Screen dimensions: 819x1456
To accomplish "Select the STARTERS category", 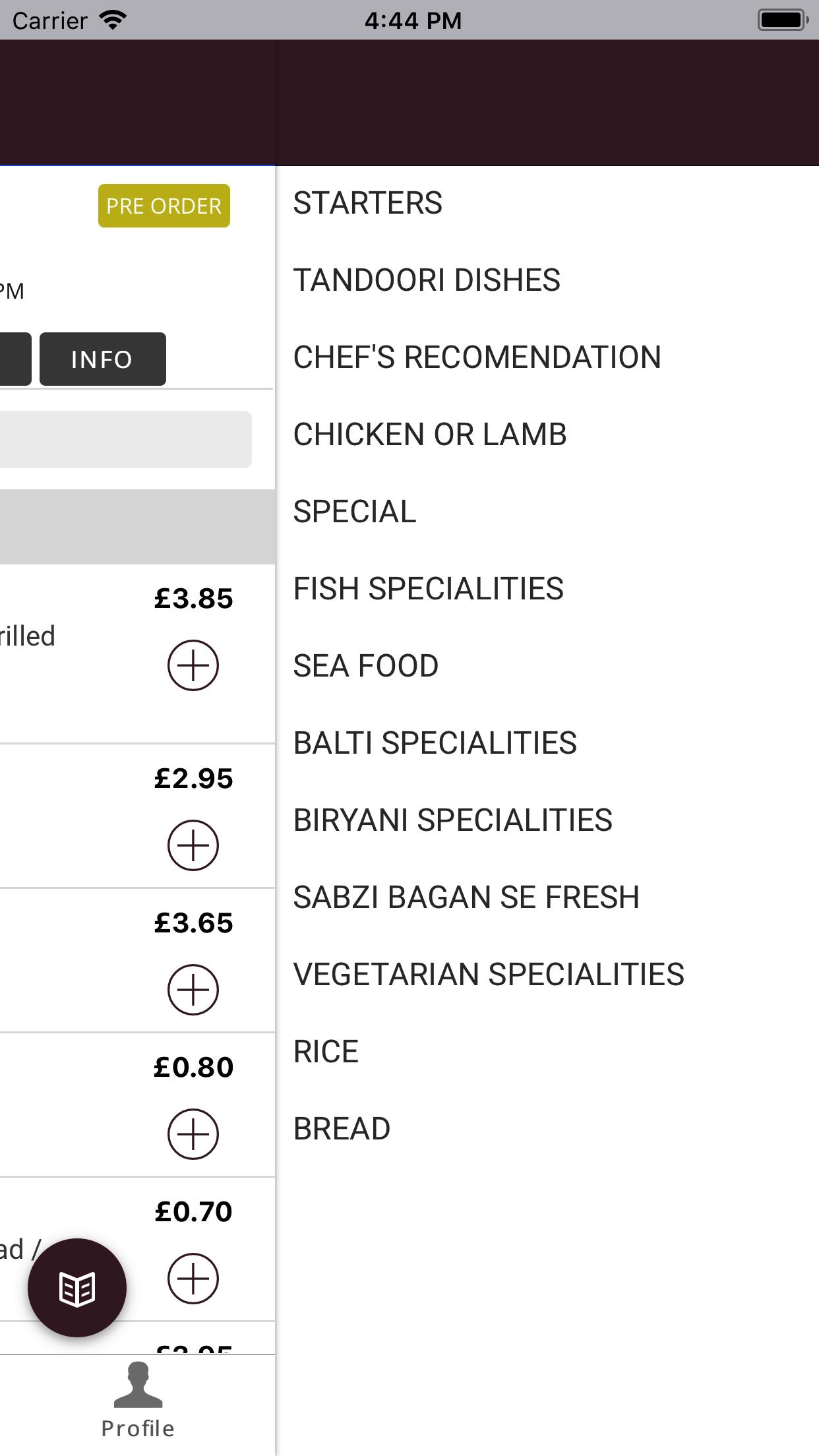I will [368, 203].
